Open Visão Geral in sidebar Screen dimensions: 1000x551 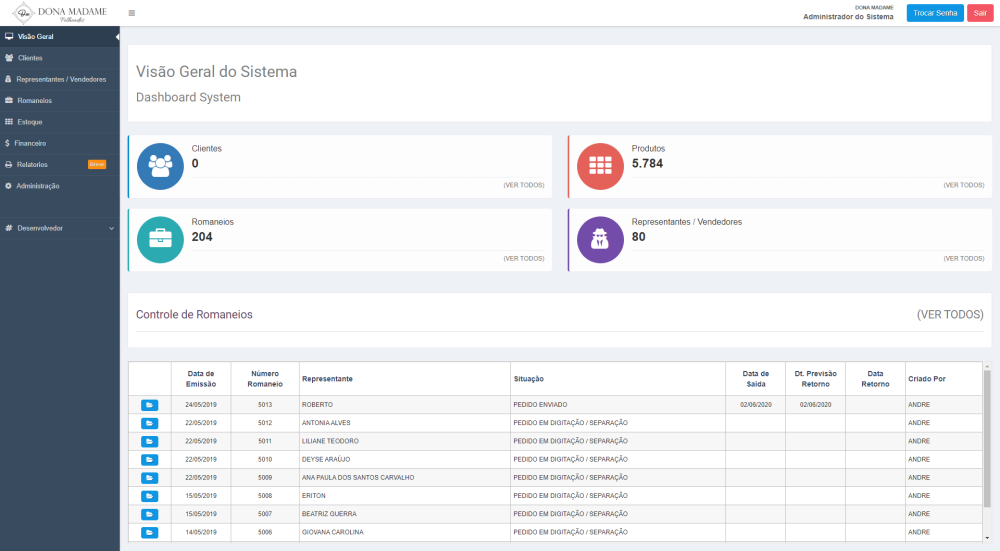click(60, 36)
